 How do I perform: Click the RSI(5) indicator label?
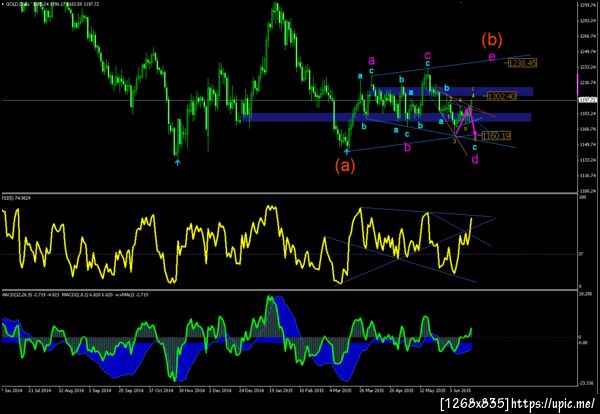[17, 198]
